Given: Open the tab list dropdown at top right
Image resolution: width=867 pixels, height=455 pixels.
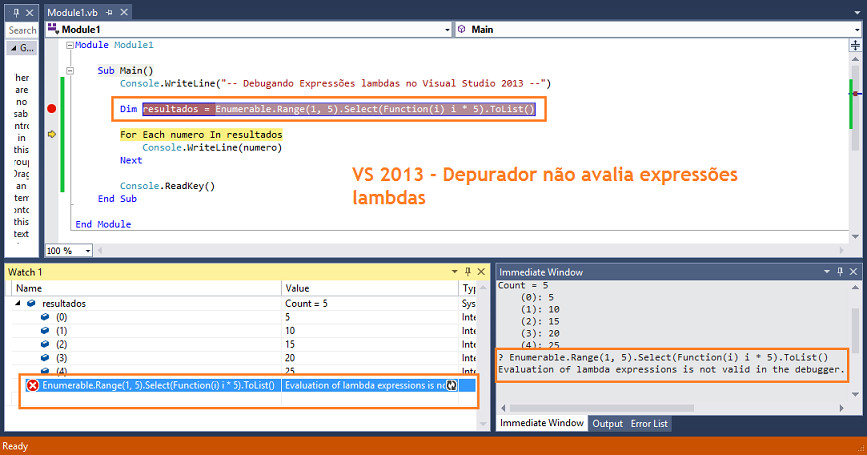Looking at the screenshot, I should 857,12.
